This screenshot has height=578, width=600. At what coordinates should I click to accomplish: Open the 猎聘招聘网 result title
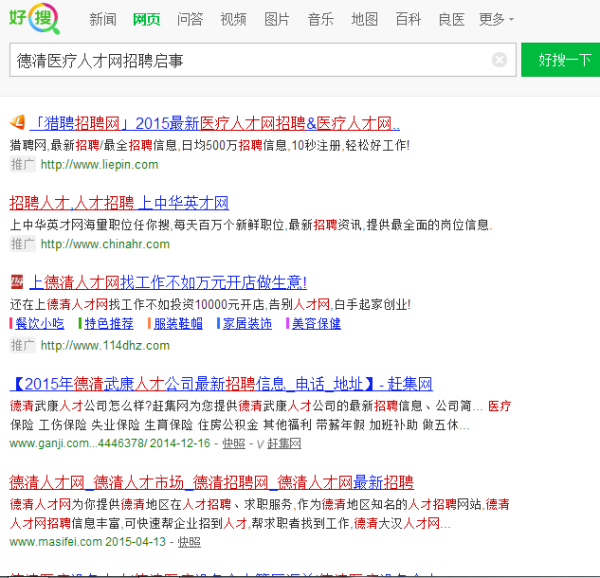point(215,123)
